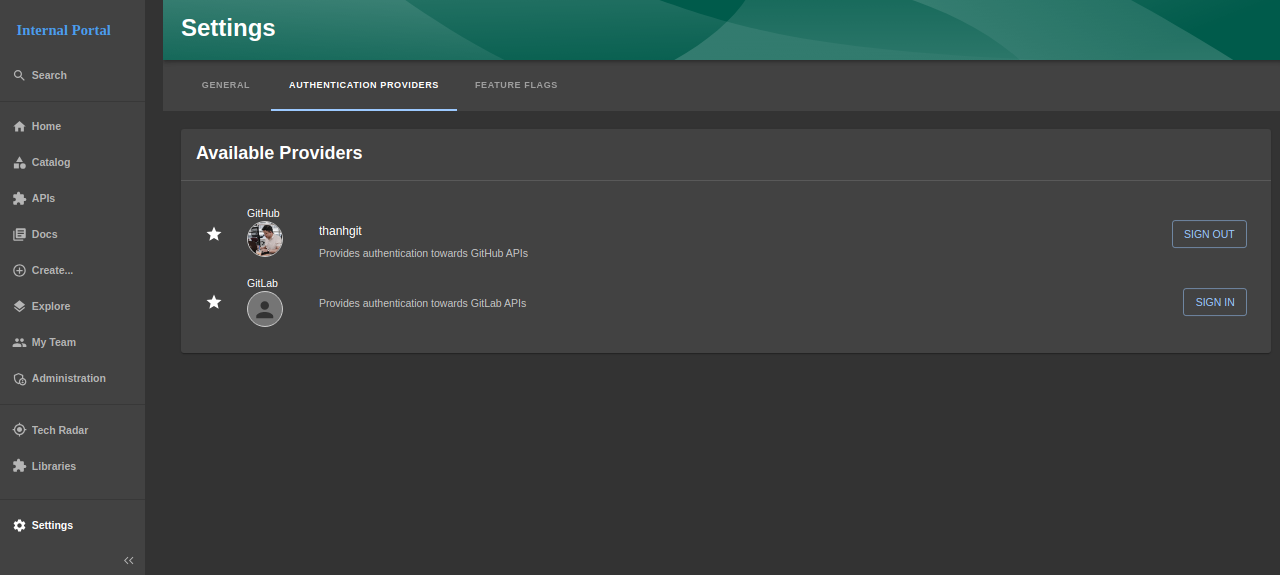
Task: Click the Libraries puzzle icon
Action: pos(19,467)
